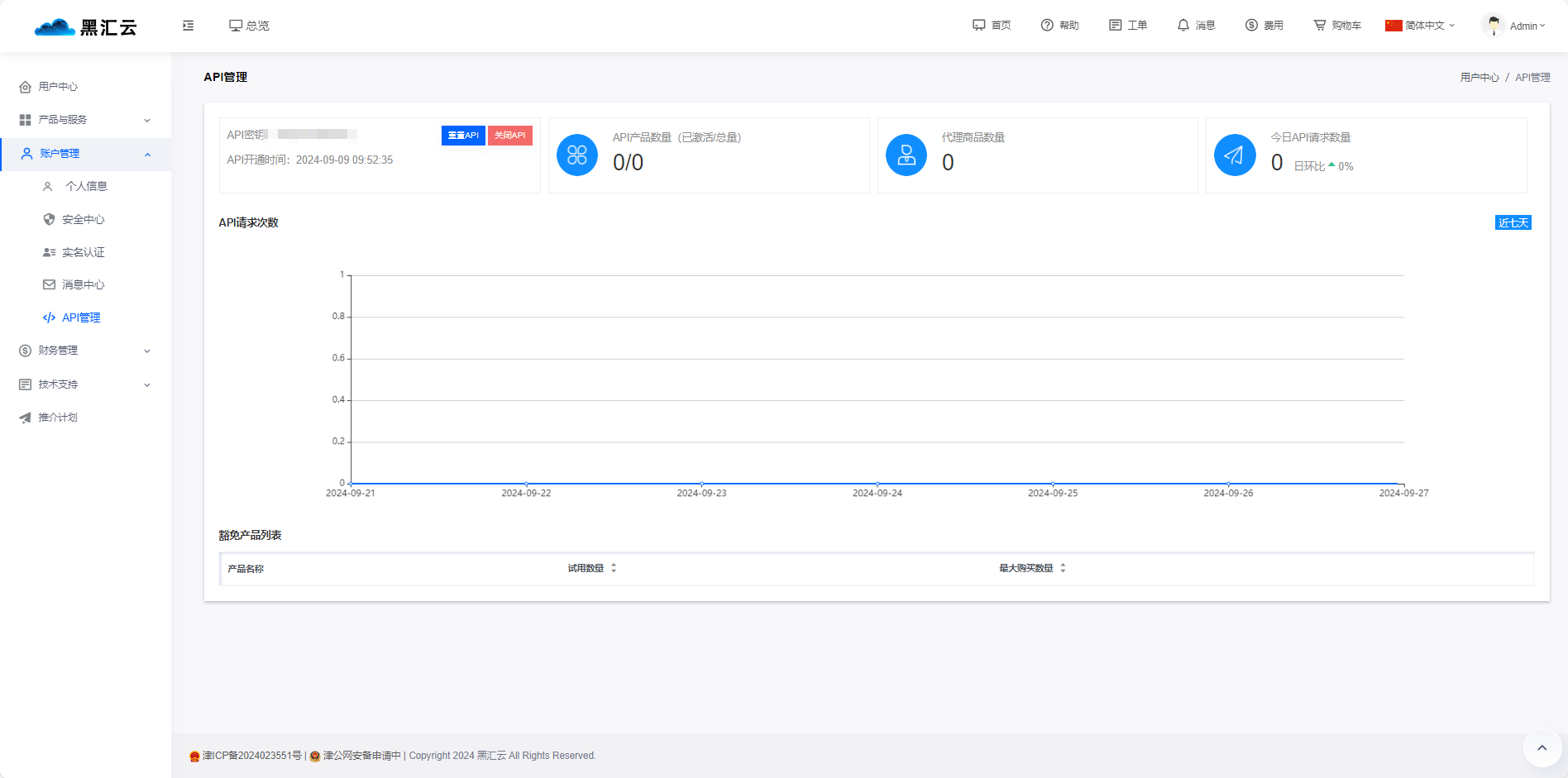The width and height of the screenshot is (1568, 778).
Task: Click the 黑汇云 cloud logo
Action: pos(85,26)
